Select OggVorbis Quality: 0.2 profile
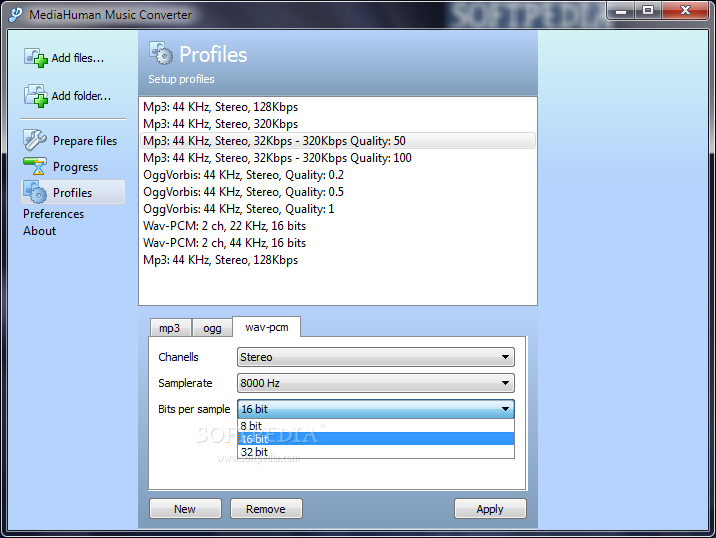This screenshot has height=538, width=716. click(337, 175)
